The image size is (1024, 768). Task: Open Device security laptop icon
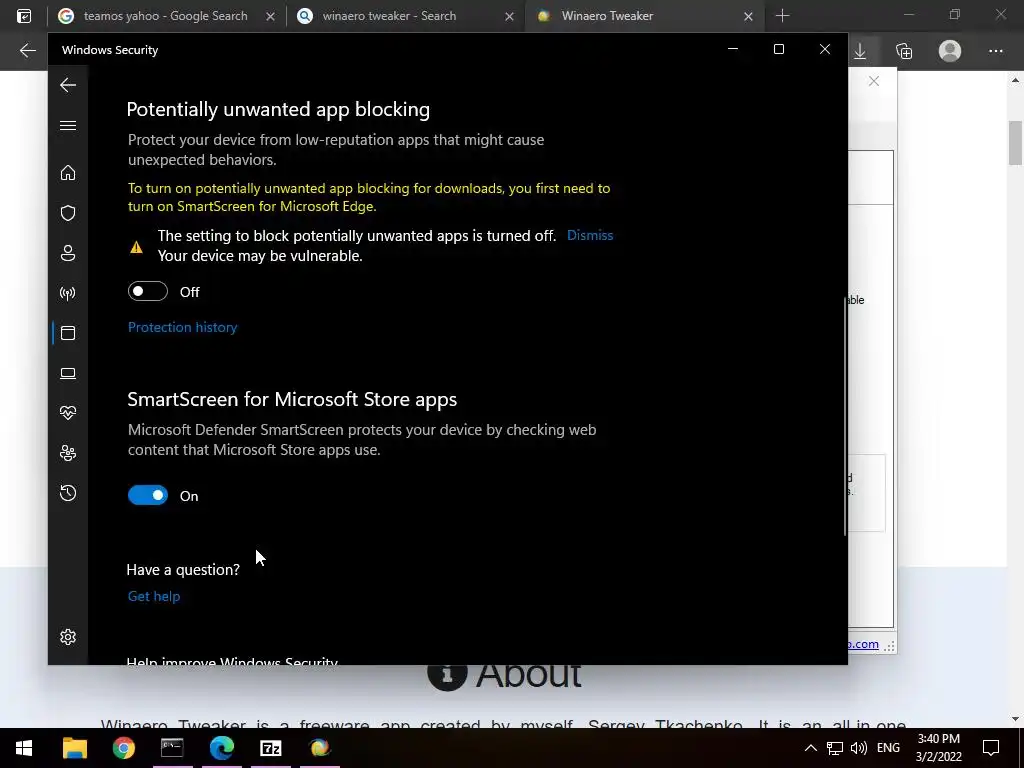coord(68,373)
